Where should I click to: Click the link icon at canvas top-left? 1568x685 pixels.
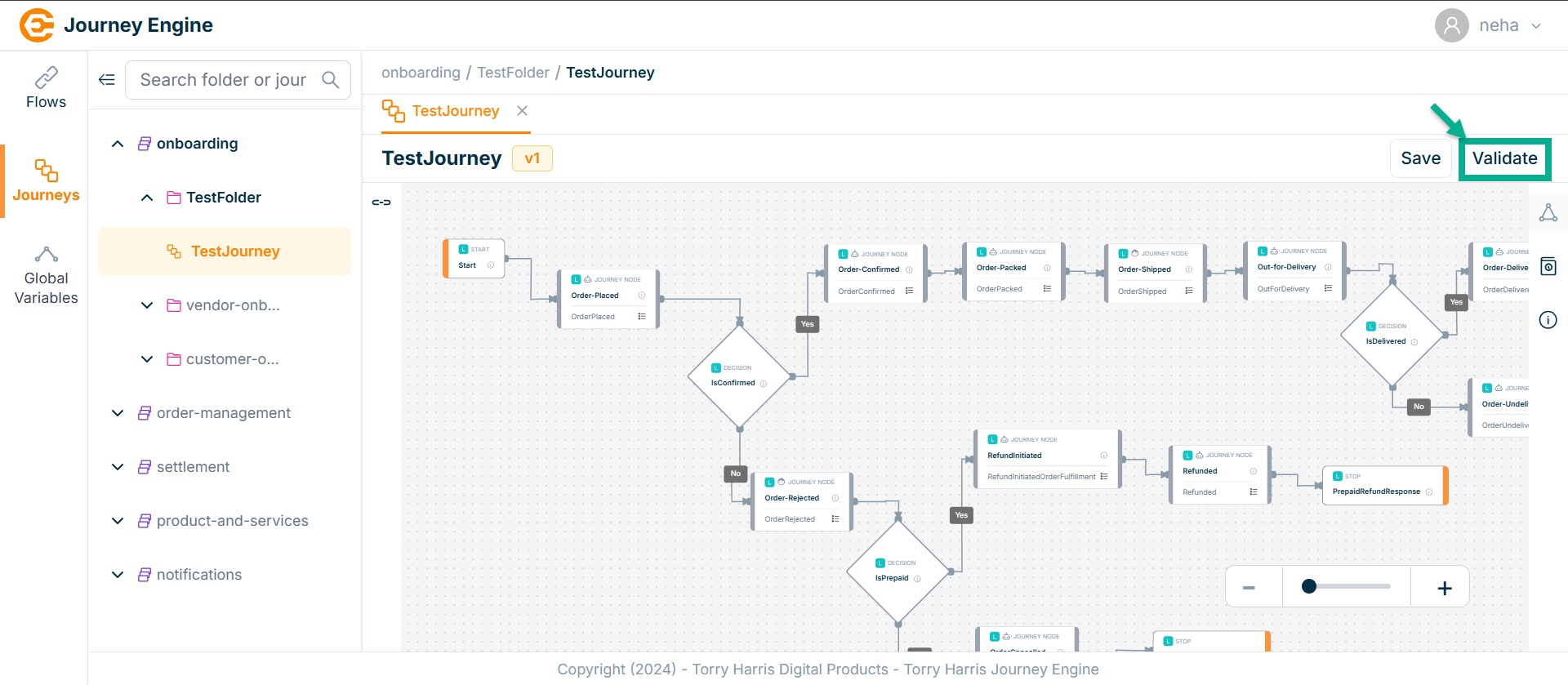[x=381, y=202]
